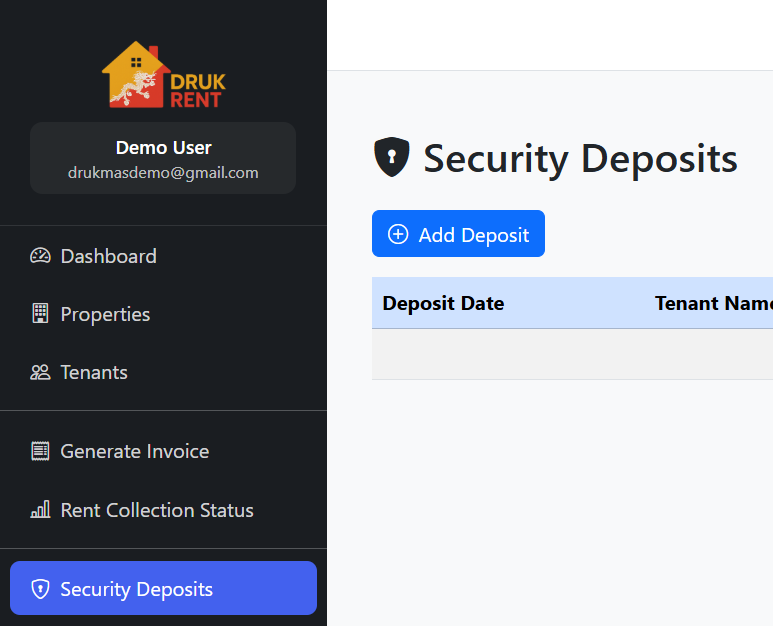Open the Tenants menu label
The height and width of the screenshot is (626, 773).
94,372
